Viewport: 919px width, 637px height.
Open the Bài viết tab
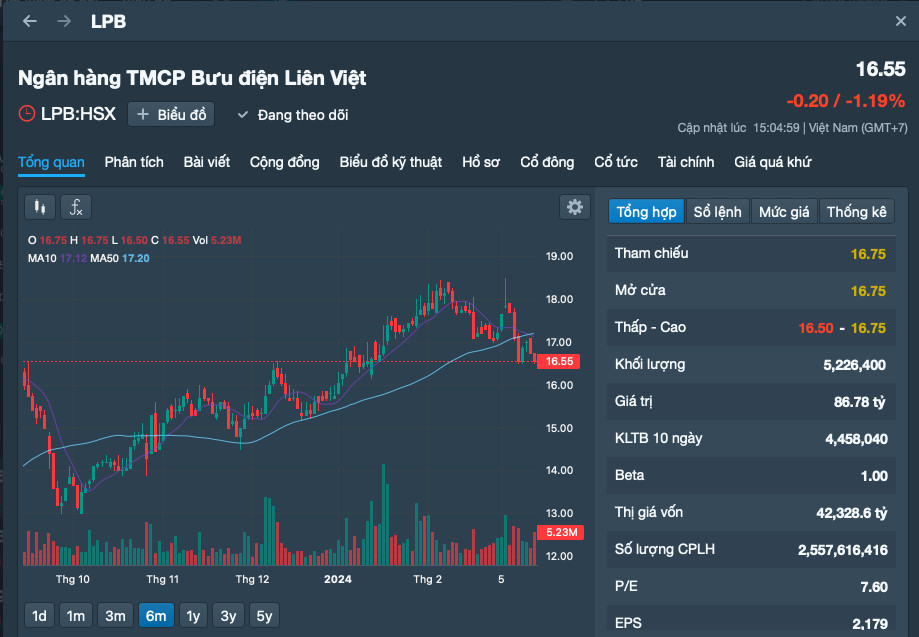206,162
